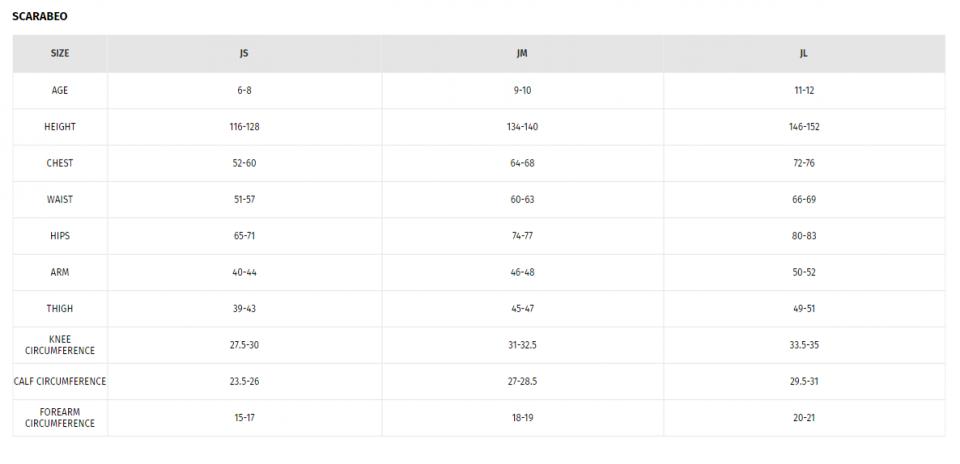Click the CALF CIRCUMFERENCE row label
Viewport: 960px width, 464px height.
(60, 381)
